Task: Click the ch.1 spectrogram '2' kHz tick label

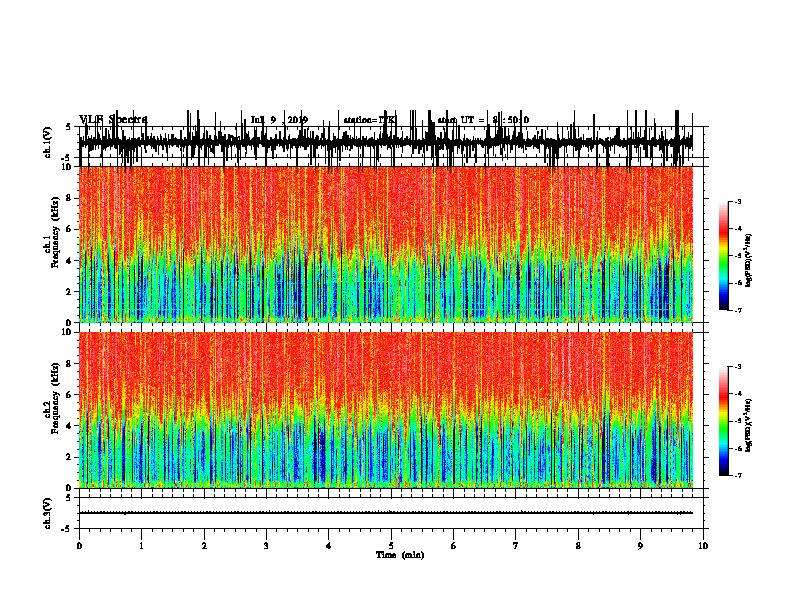Action: click(x=70, y=292)
